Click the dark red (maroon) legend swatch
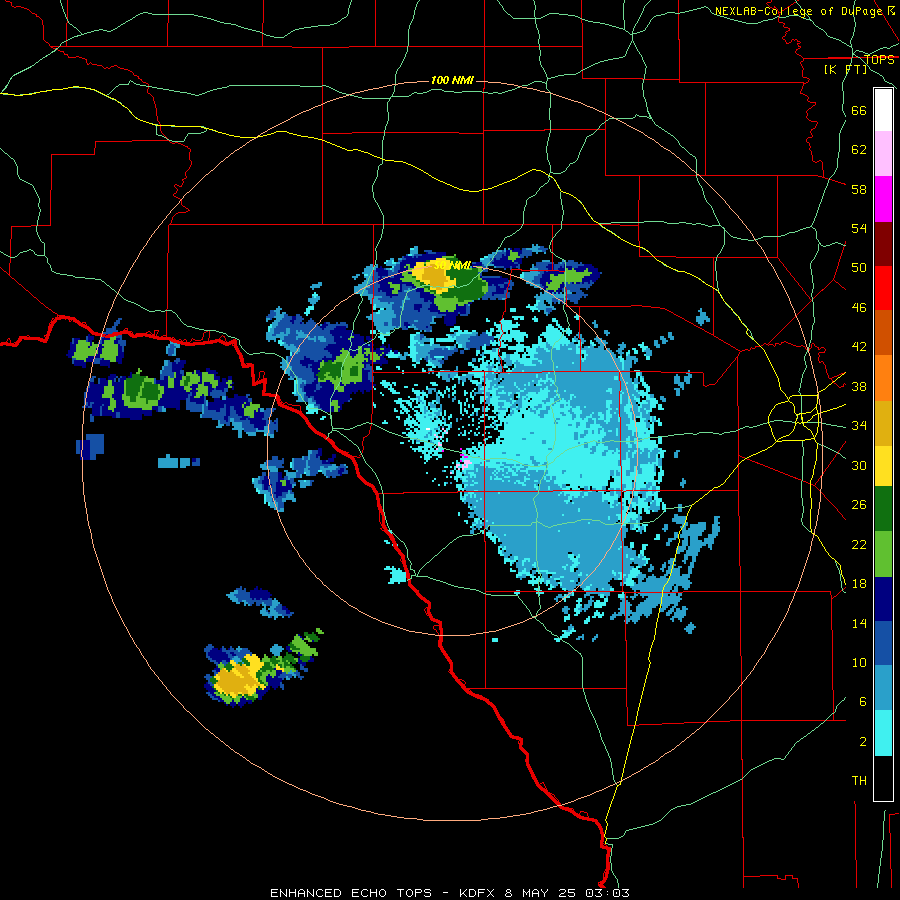The image size is (900, 900). 883,243
